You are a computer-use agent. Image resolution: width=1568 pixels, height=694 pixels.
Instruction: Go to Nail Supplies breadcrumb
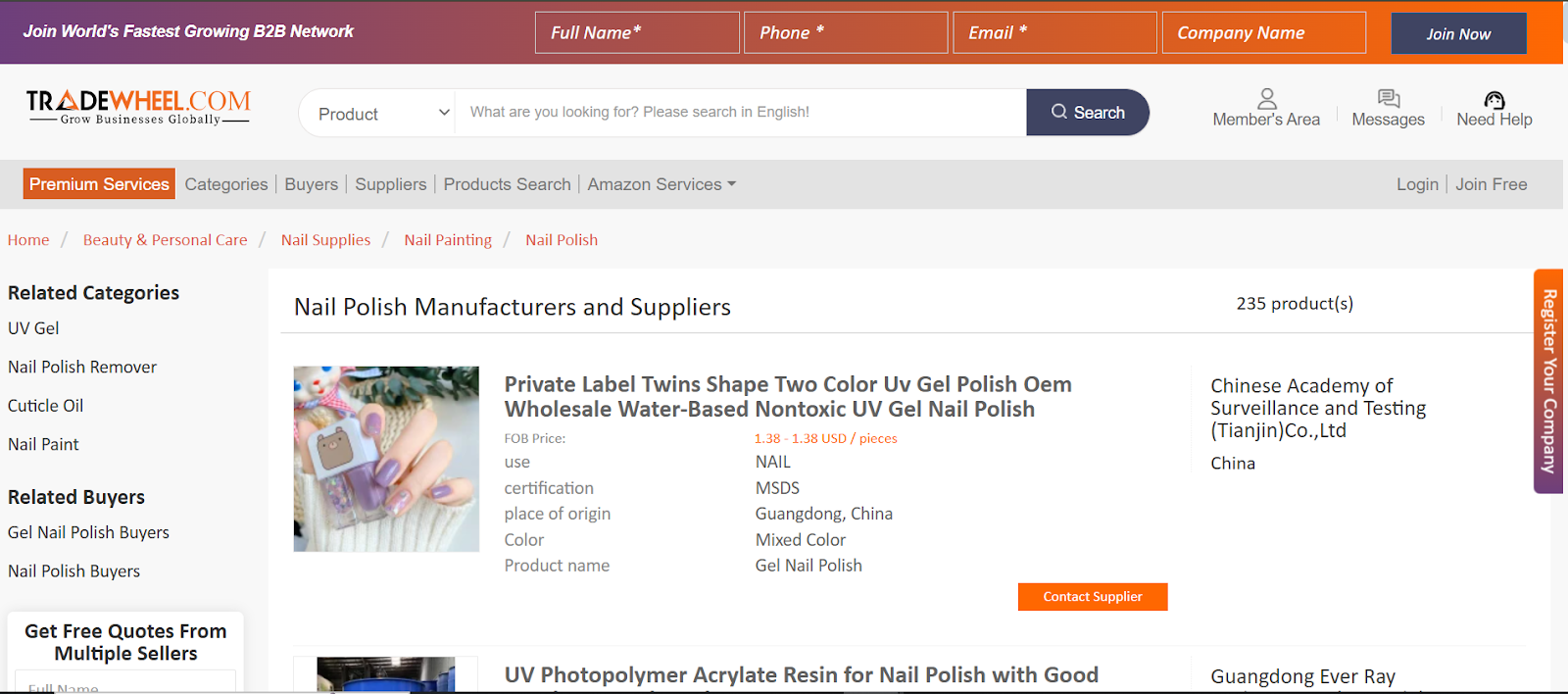pyautogui.click(x=326, y=240)
